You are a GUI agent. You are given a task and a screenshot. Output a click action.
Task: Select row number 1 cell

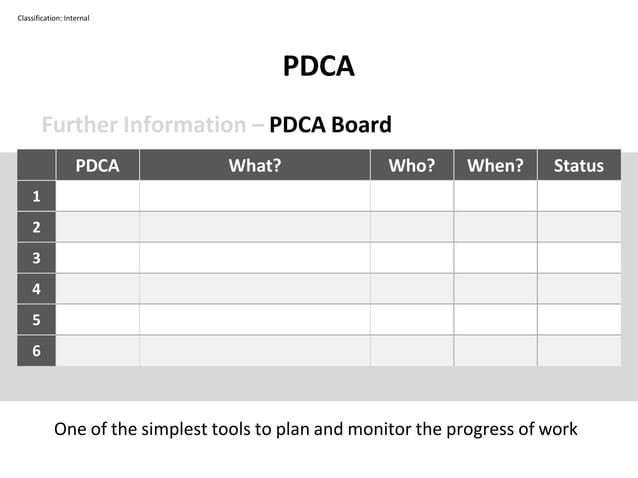pos(36,196)
